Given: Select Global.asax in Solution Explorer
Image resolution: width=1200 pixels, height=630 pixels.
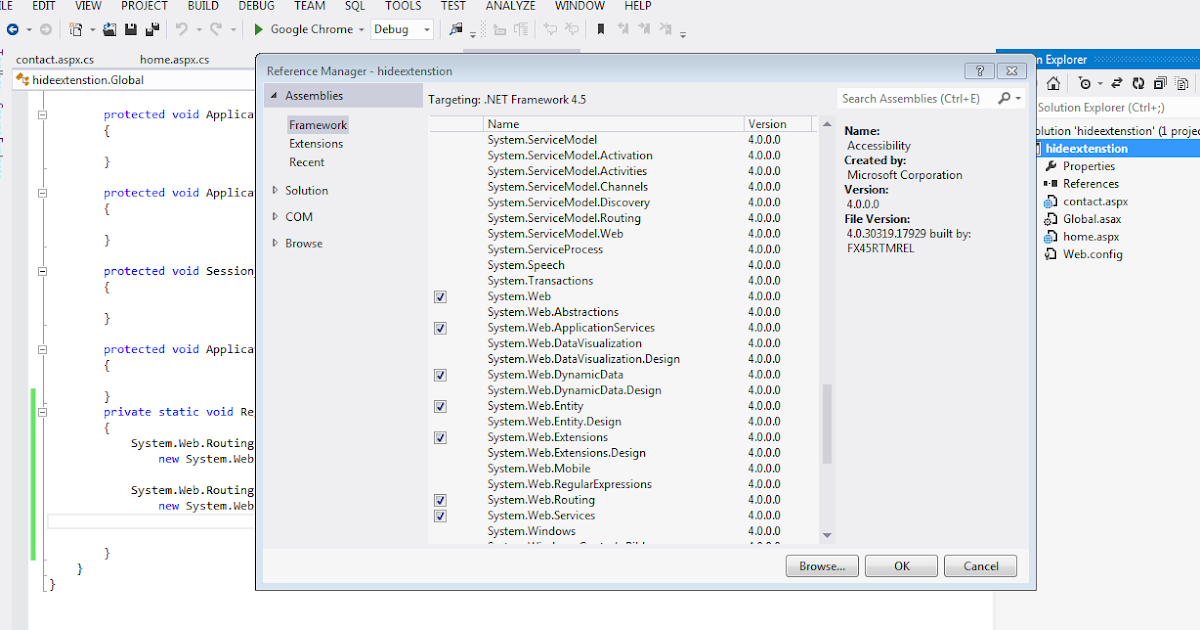Looking at the screenshot, I should click(x=1092, y=219).
